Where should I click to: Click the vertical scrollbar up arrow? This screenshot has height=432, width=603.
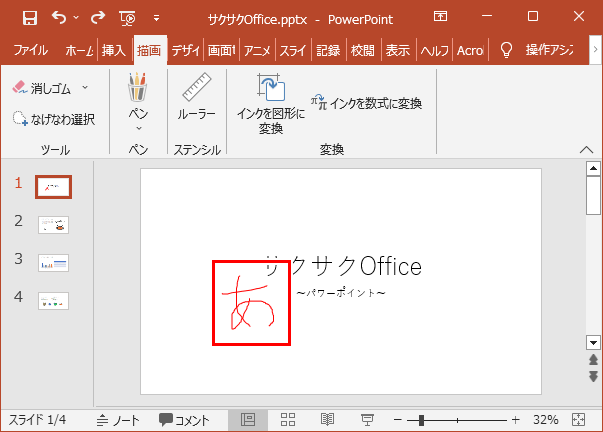(593, 168)
